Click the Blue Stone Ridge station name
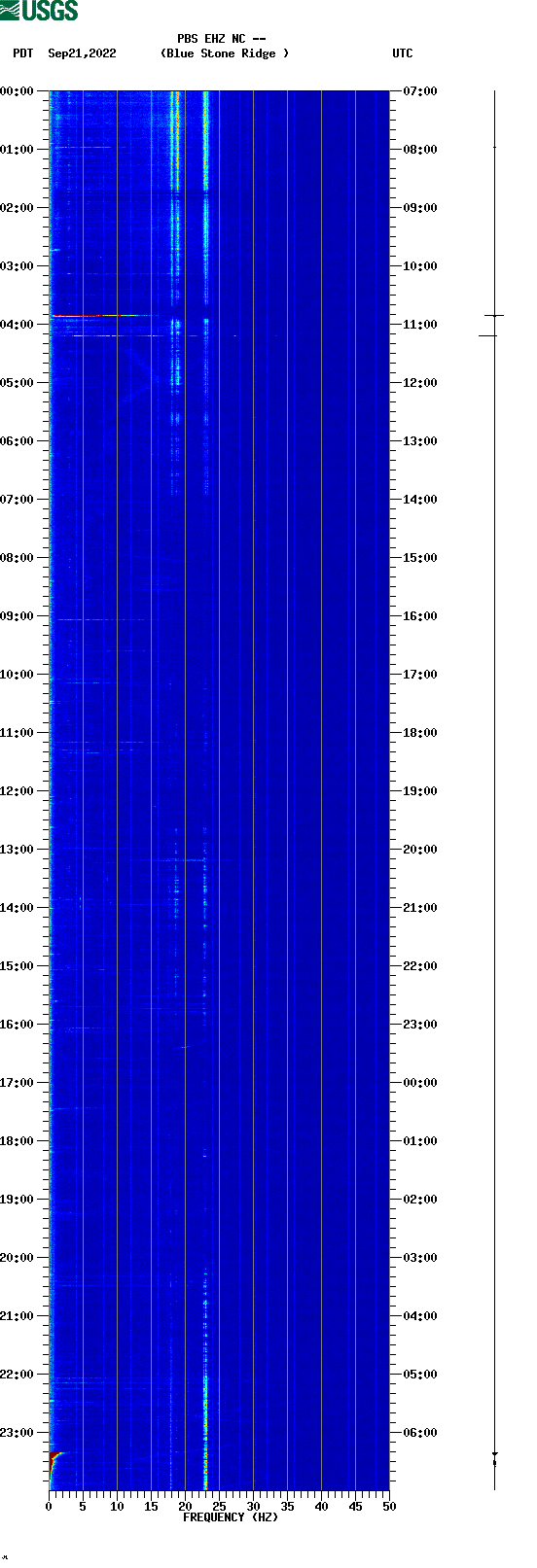This screenshot has width=537, height=1568. (x=225, y=53)
